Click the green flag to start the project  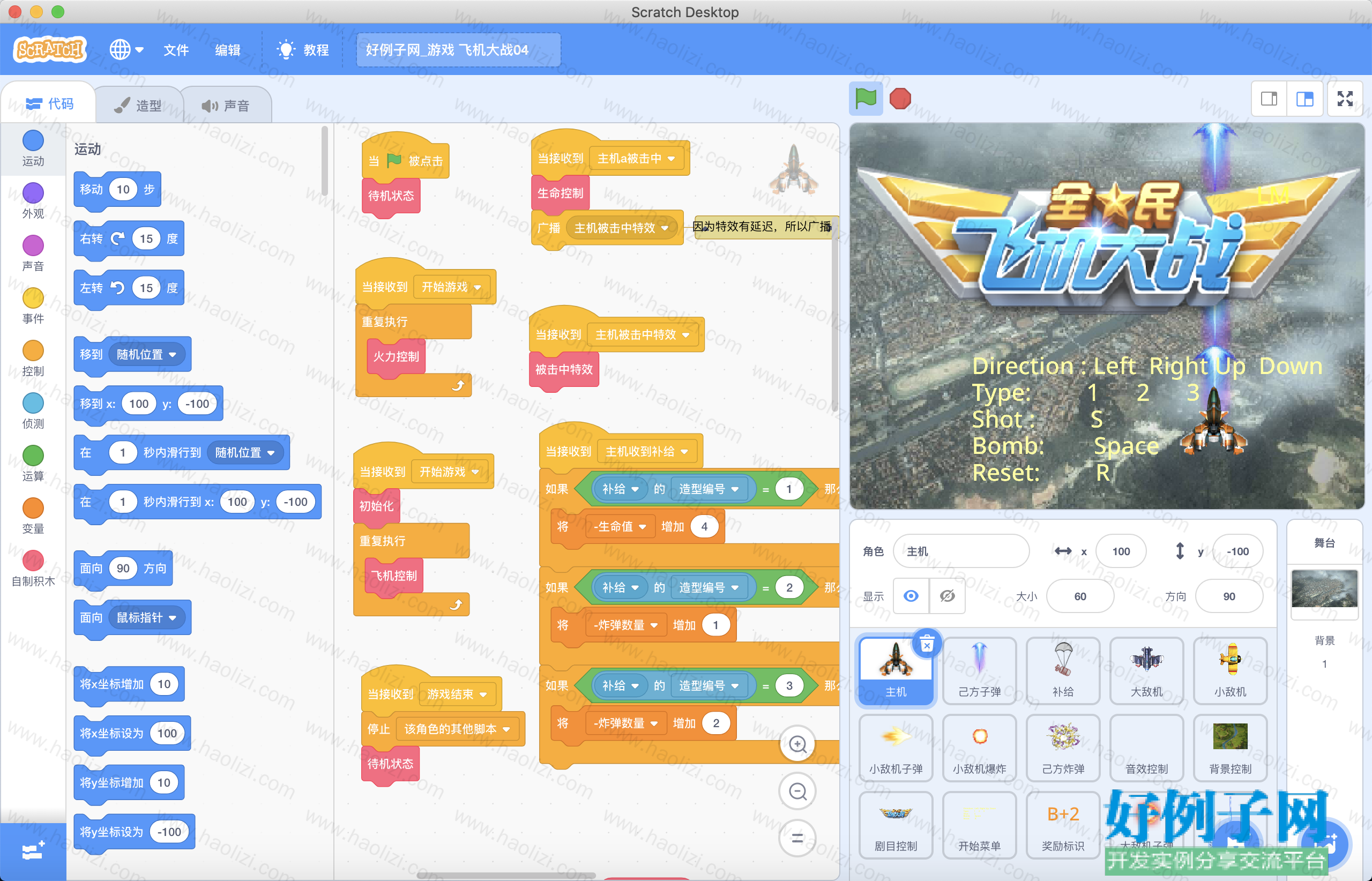click(865, 99)
